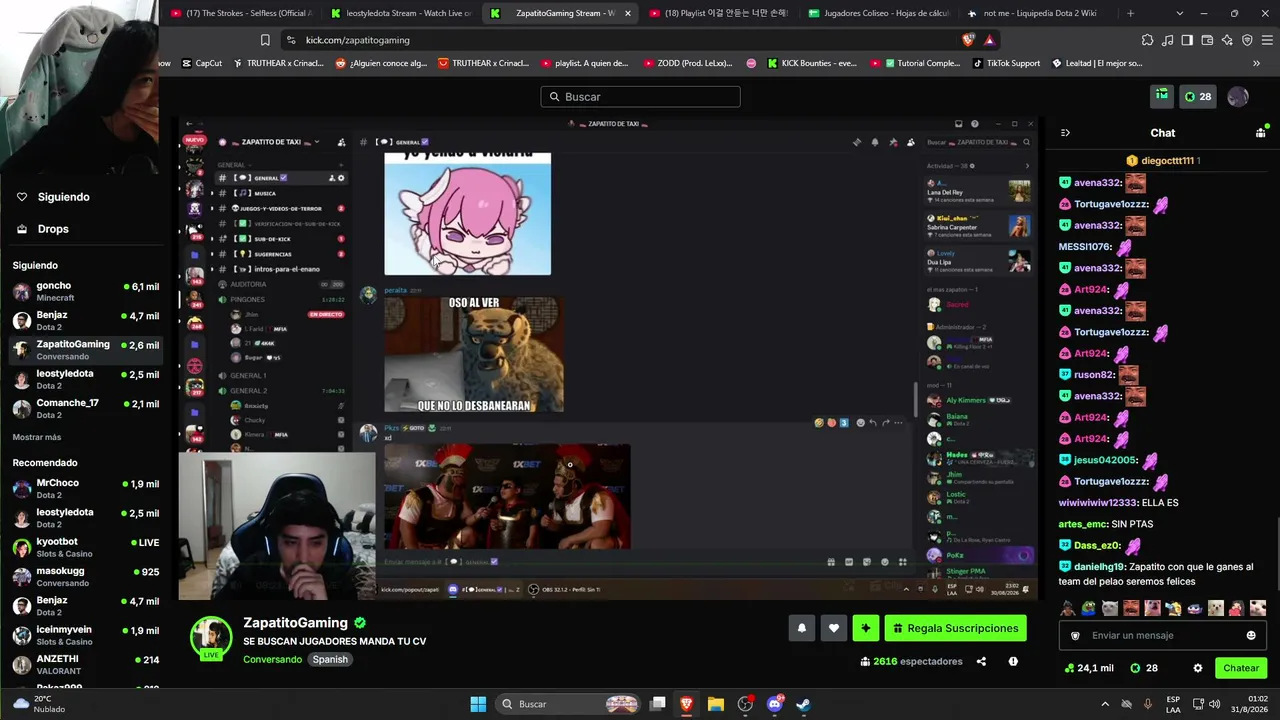The image size is (1280, 720).
Task: Click the Brave Rewards triangle icon
Action: pos(989,40)
